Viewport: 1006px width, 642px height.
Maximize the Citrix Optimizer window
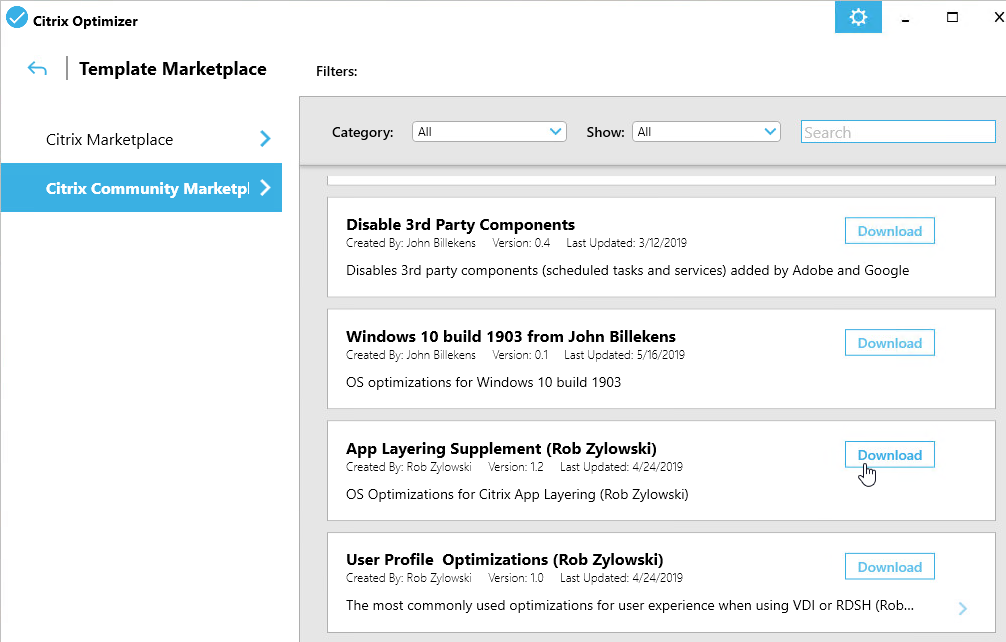(952, 17)
